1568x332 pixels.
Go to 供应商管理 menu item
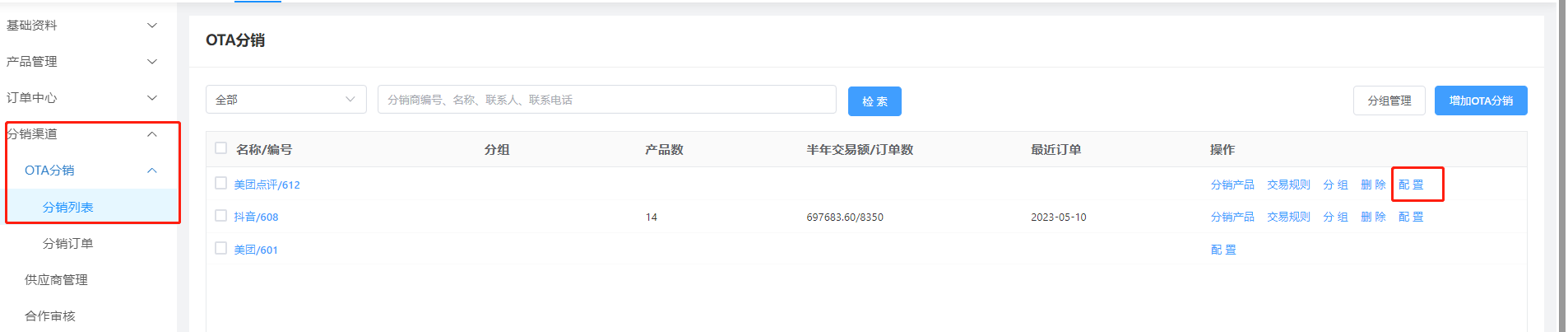point(56,280)
